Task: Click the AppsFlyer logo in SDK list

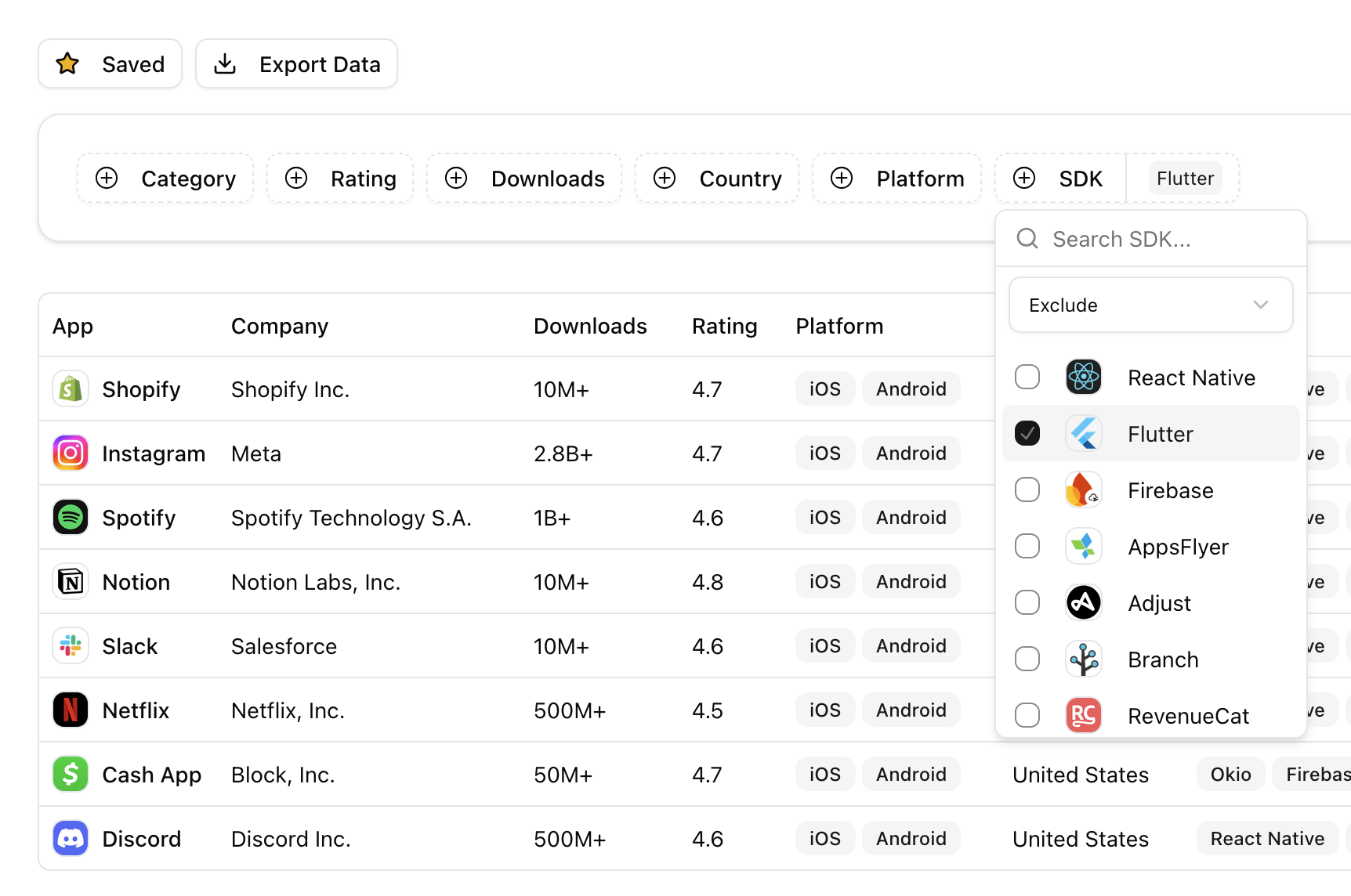Action: [1084, 546]
